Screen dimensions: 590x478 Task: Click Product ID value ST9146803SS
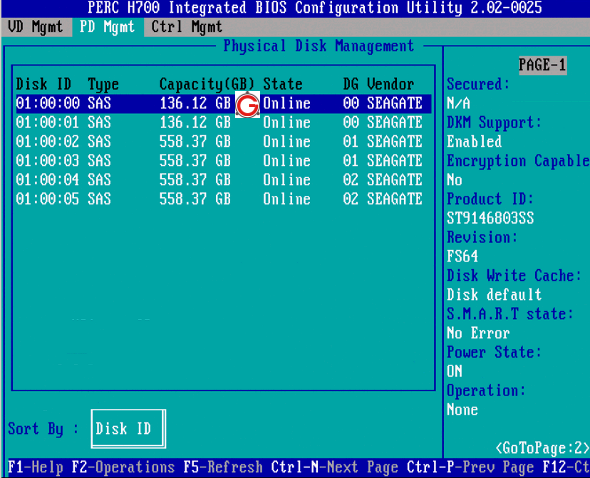tap(490, 218)
